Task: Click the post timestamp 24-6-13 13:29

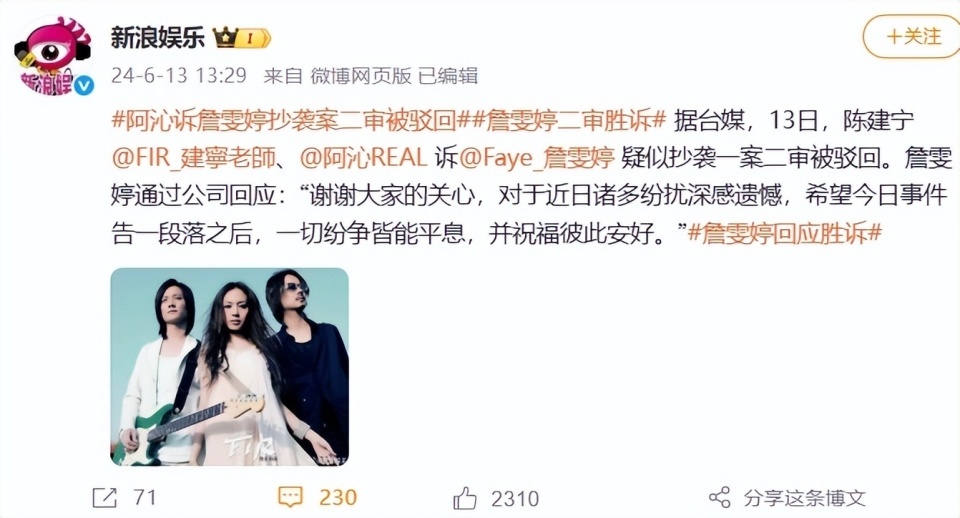Action: (x=179, y=76)
